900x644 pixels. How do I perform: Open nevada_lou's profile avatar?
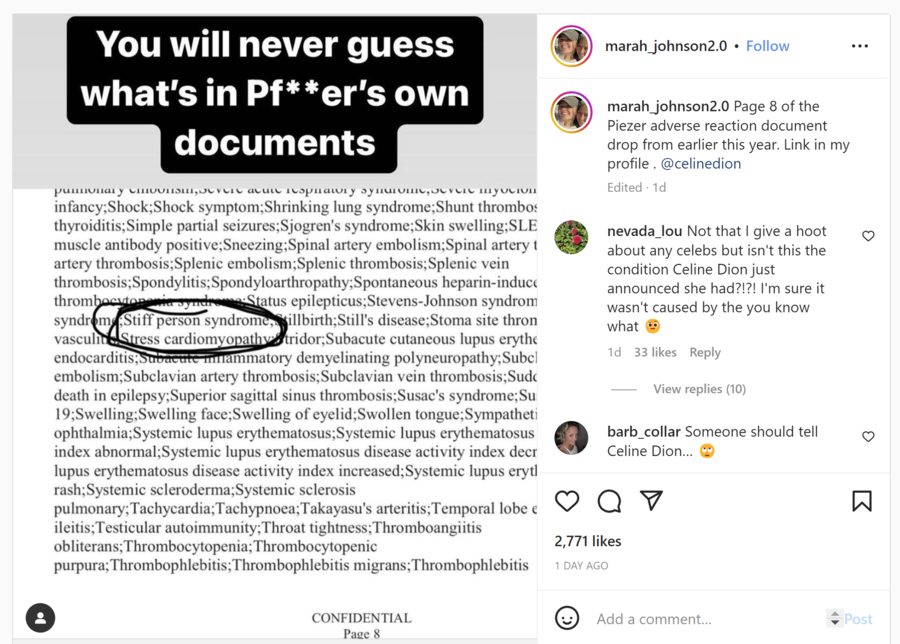coord(571,237)
